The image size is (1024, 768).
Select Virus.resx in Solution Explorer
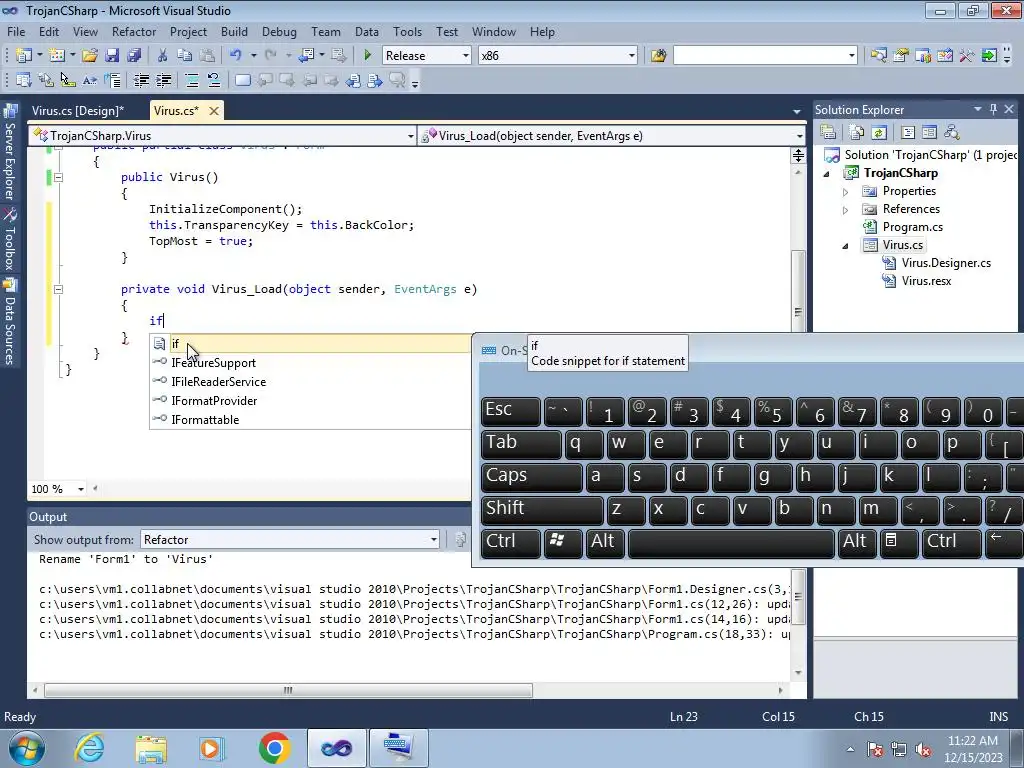click(x=926, y=281)
